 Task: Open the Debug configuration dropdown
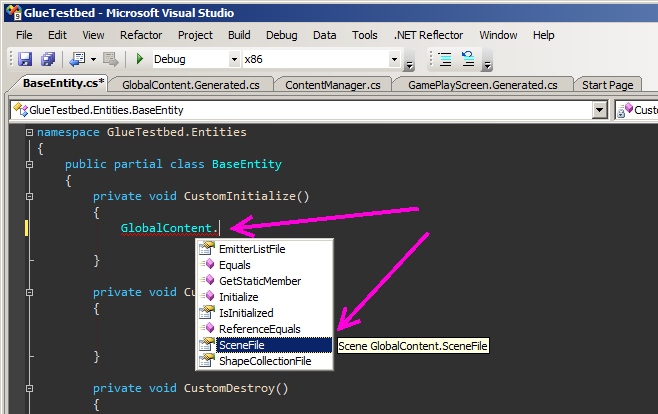[x=234, y=59]
